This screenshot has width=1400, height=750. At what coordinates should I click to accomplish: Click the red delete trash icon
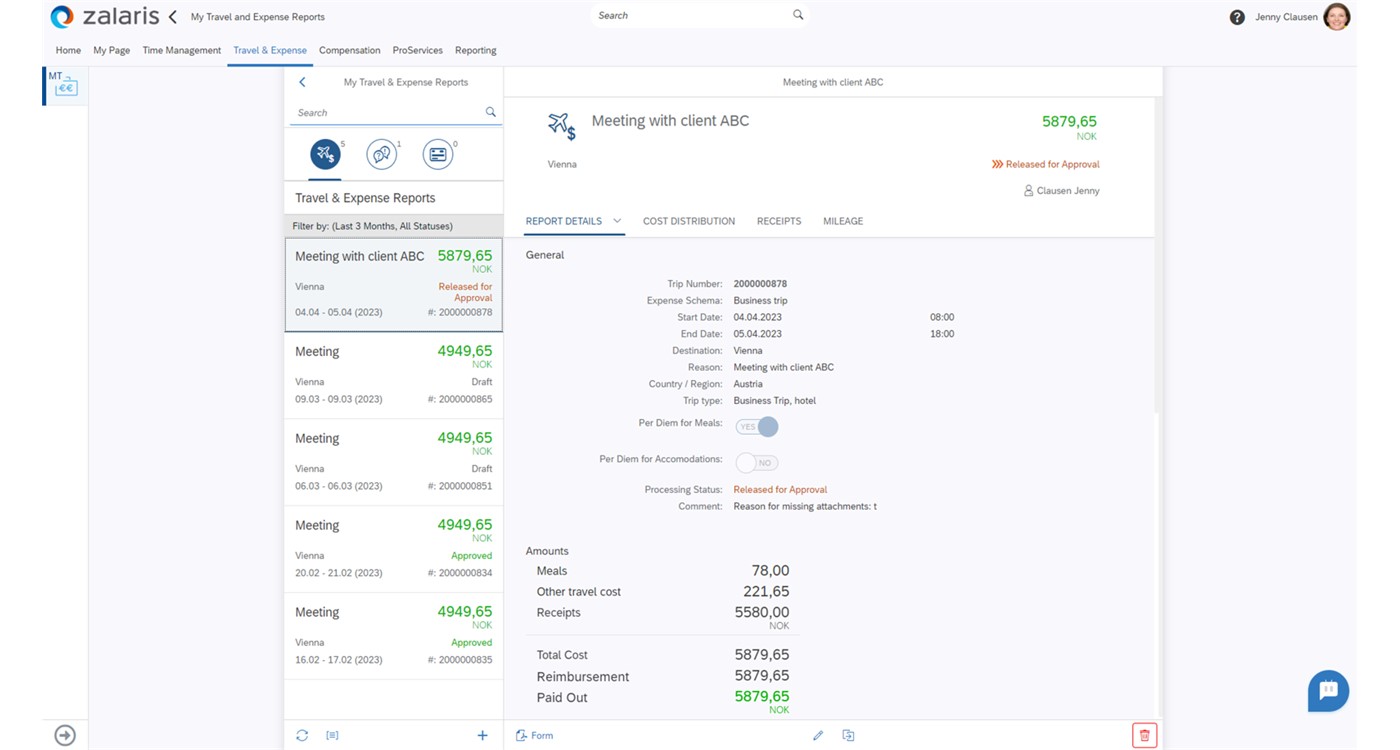(x=1144, y=735)
